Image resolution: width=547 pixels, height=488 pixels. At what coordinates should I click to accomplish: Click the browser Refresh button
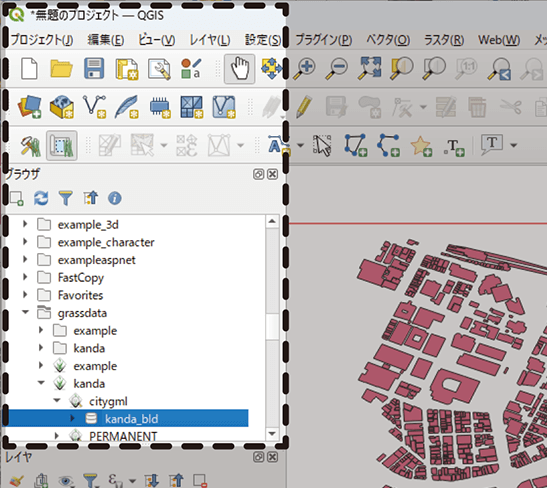click(41, 198)
